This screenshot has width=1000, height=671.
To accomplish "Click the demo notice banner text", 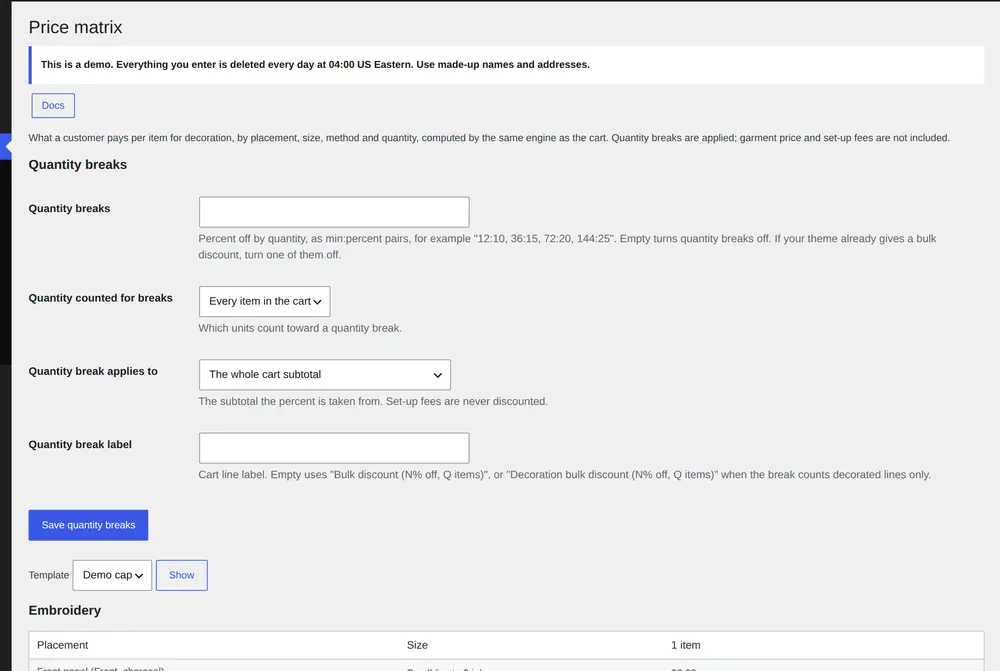I will 315,64.
